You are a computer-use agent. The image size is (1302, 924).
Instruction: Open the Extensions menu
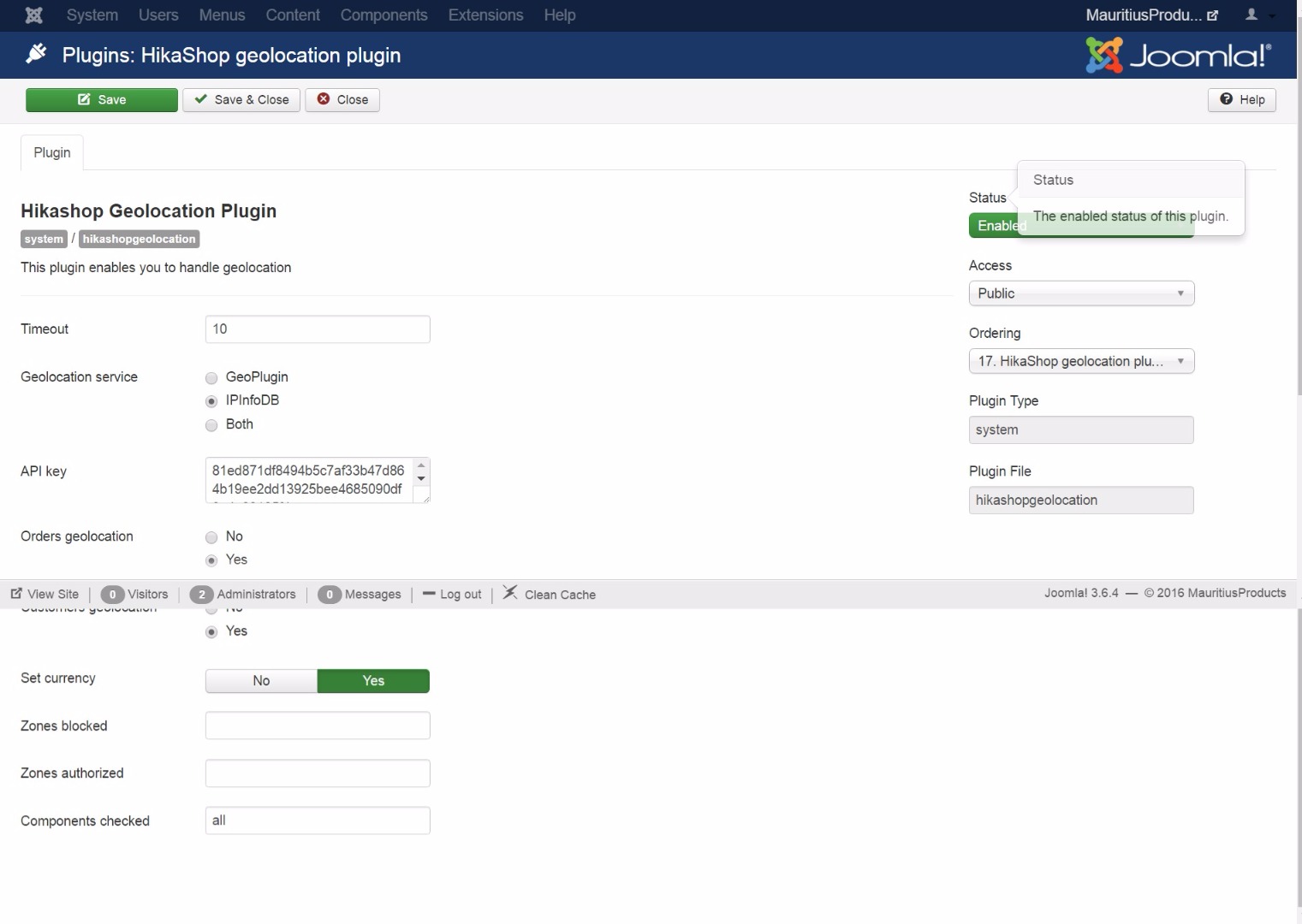tap(485, 15)
